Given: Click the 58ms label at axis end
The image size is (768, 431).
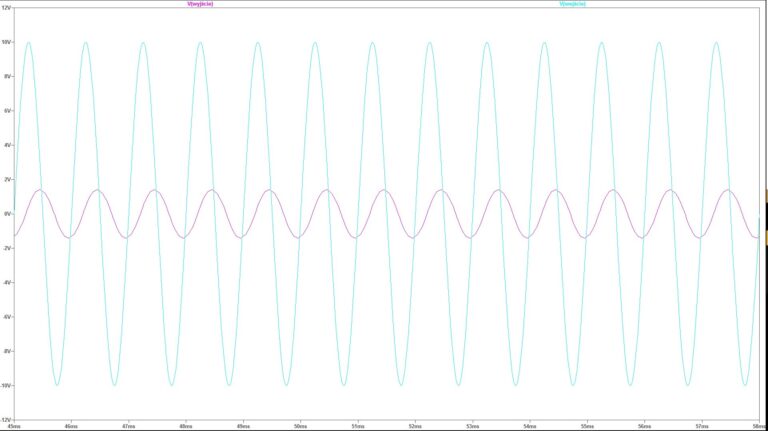Looking at the screenshot, I should click(756, 426).
